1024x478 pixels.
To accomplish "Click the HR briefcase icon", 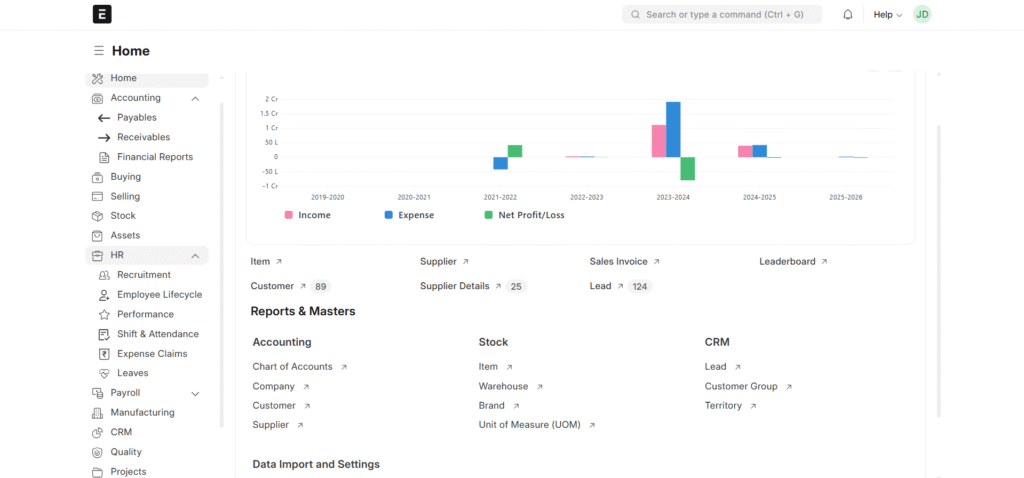I will (97, 255).
